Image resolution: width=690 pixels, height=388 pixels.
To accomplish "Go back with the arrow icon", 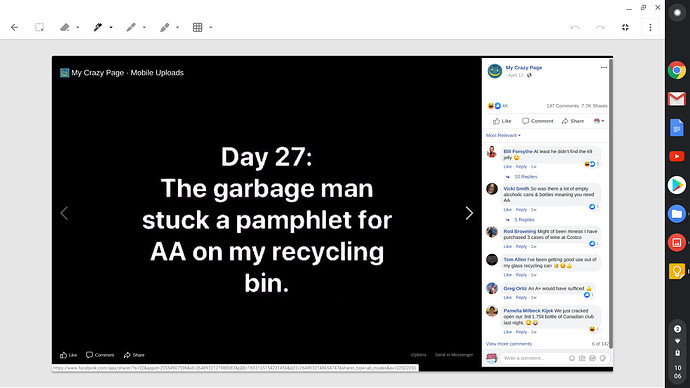I will click(15, 27).
